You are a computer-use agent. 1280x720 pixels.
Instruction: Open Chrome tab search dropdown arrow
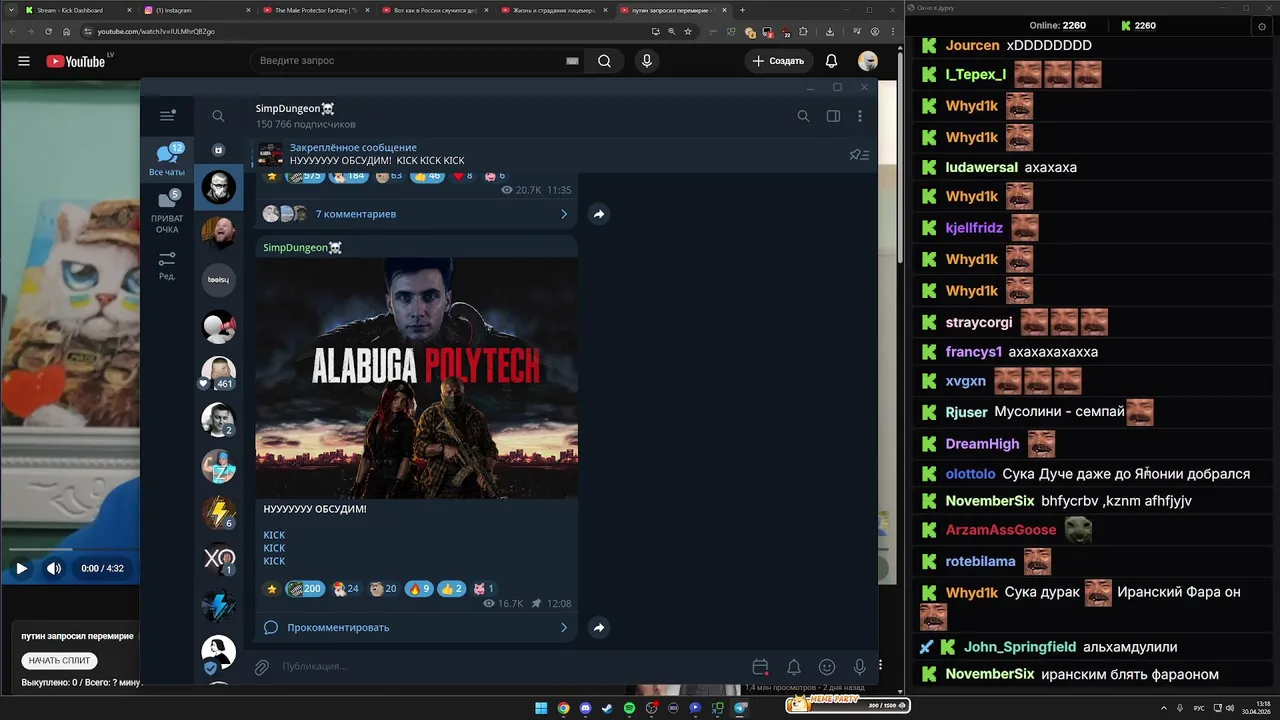click(x=9, y=10)
